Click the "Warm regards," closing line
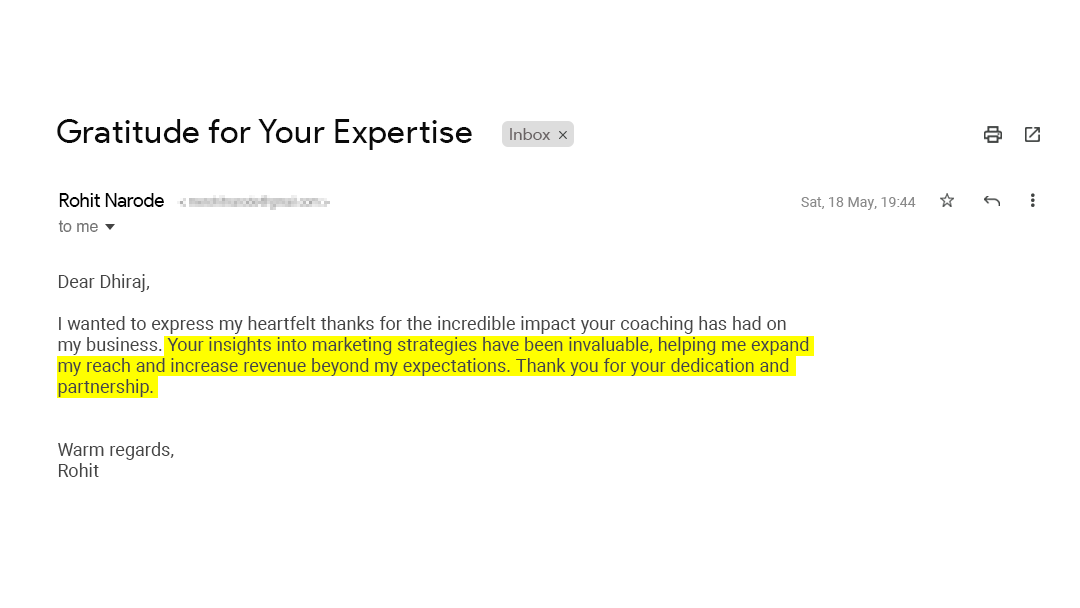 (115, 450)
